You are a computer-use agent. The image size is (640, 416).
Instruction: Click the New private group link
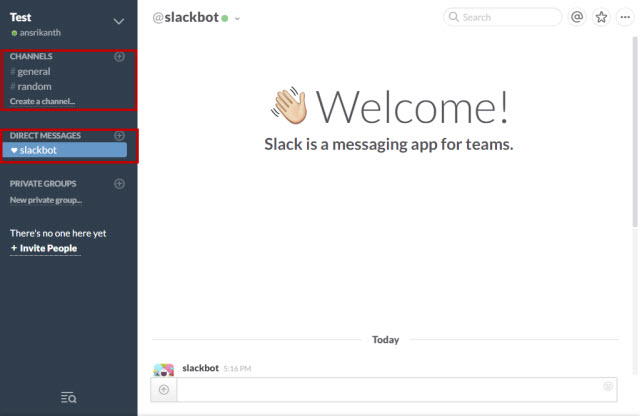pos(46,200)
